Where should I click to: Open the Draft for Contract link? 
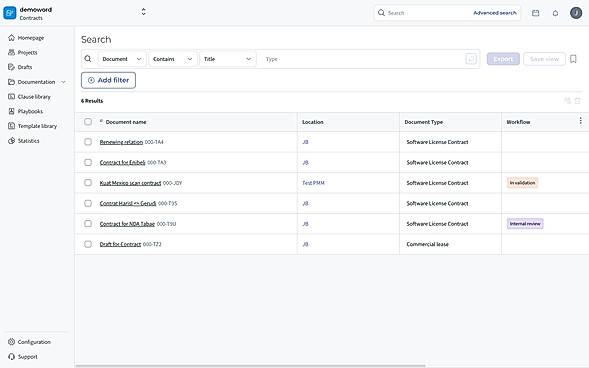point(120,244)
